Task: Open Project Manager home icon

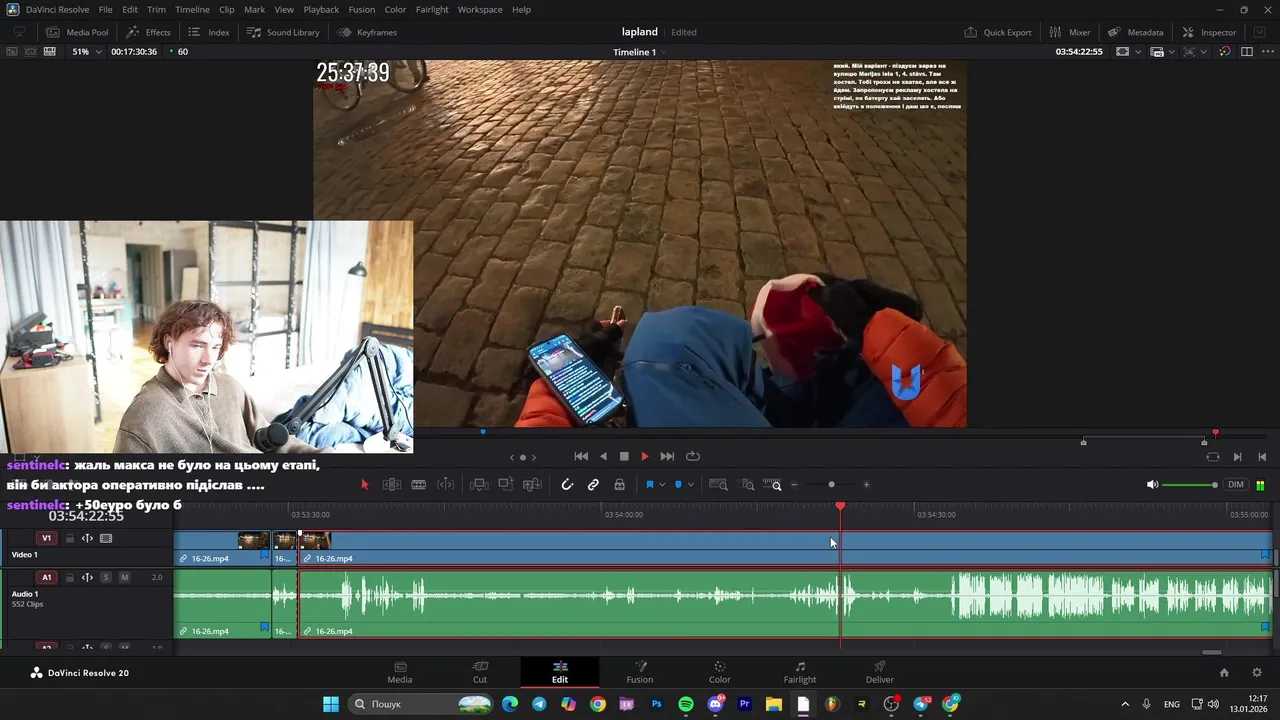Action: point(1224,673)
